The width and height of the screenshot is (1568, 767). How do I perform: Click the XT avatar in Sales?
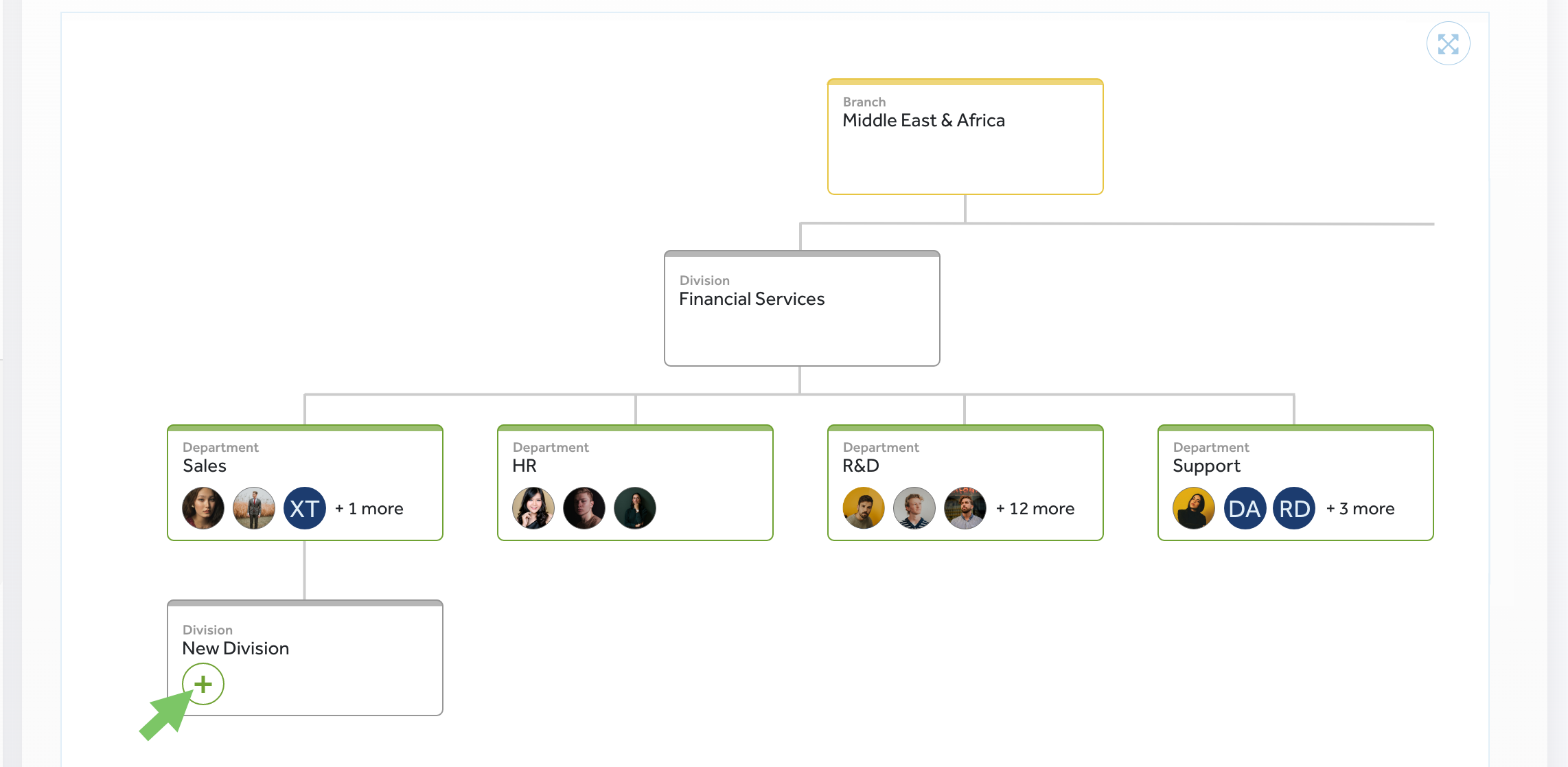(x=305, y=508)
